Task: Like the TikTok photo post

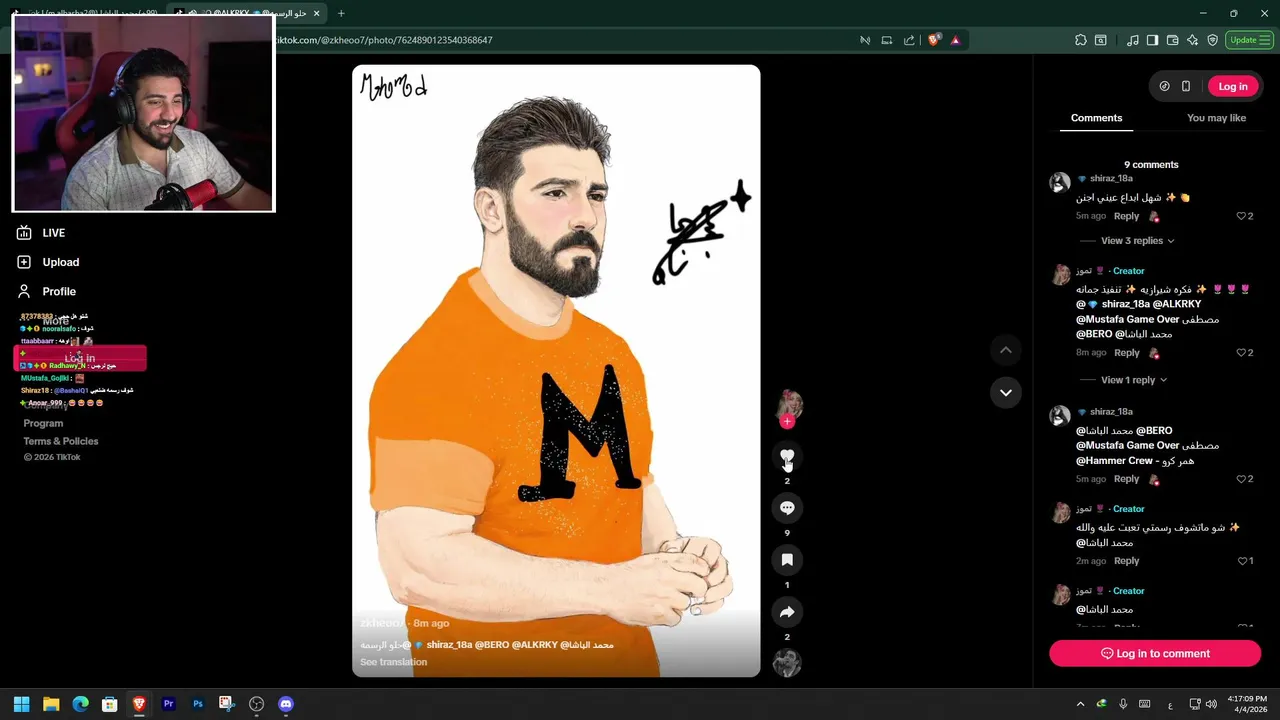Action: click(787, 456)
